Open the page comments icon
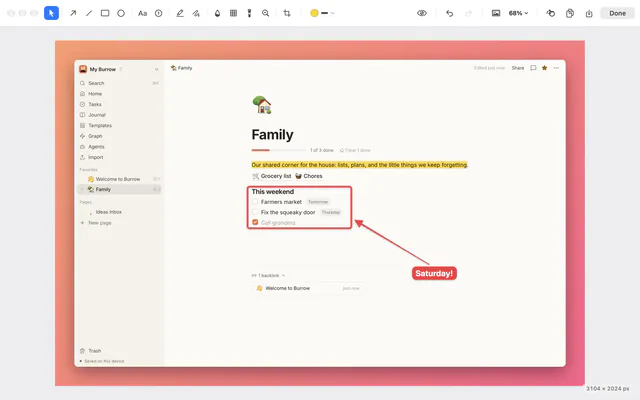Screen dimensions: 640x400 (533, 68)
